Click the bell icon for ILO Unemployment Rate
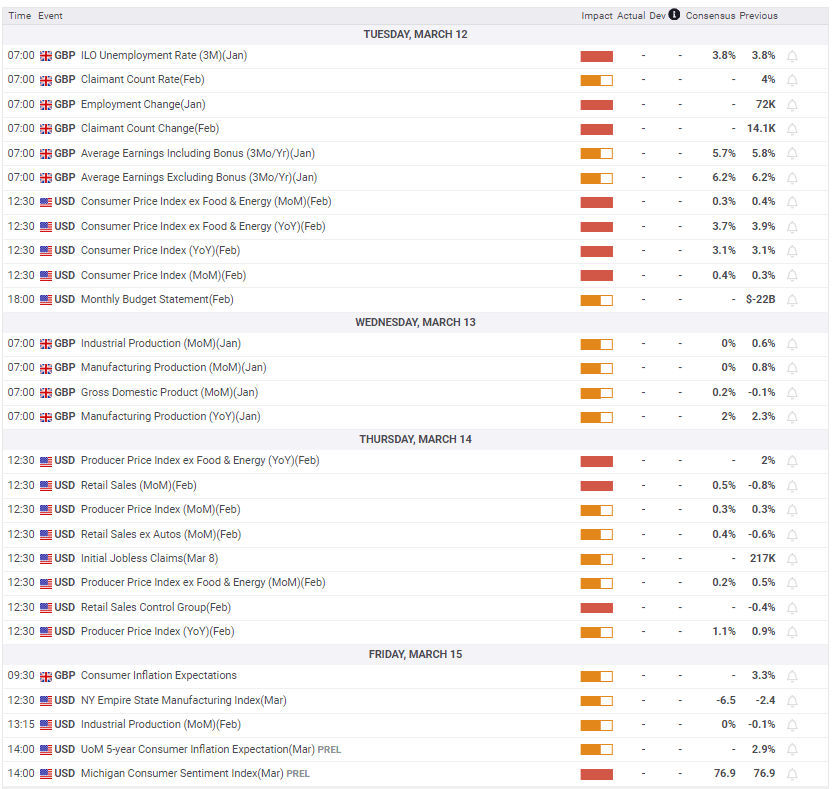The image size is (832, 789). 792,56
